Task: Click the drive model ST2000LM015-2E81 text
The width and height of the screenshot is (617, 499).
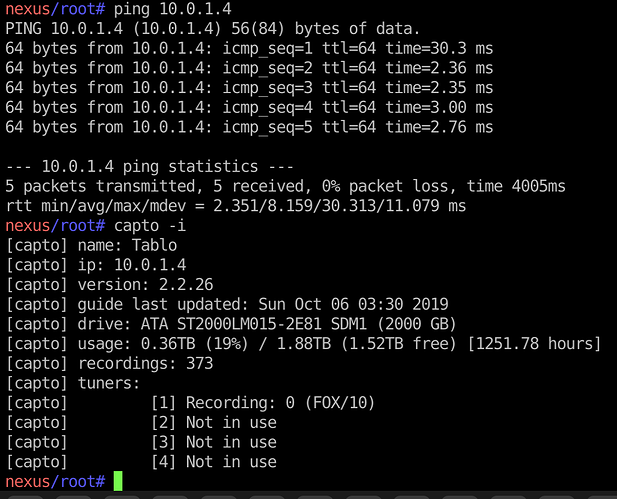Action: coord(249,324)
